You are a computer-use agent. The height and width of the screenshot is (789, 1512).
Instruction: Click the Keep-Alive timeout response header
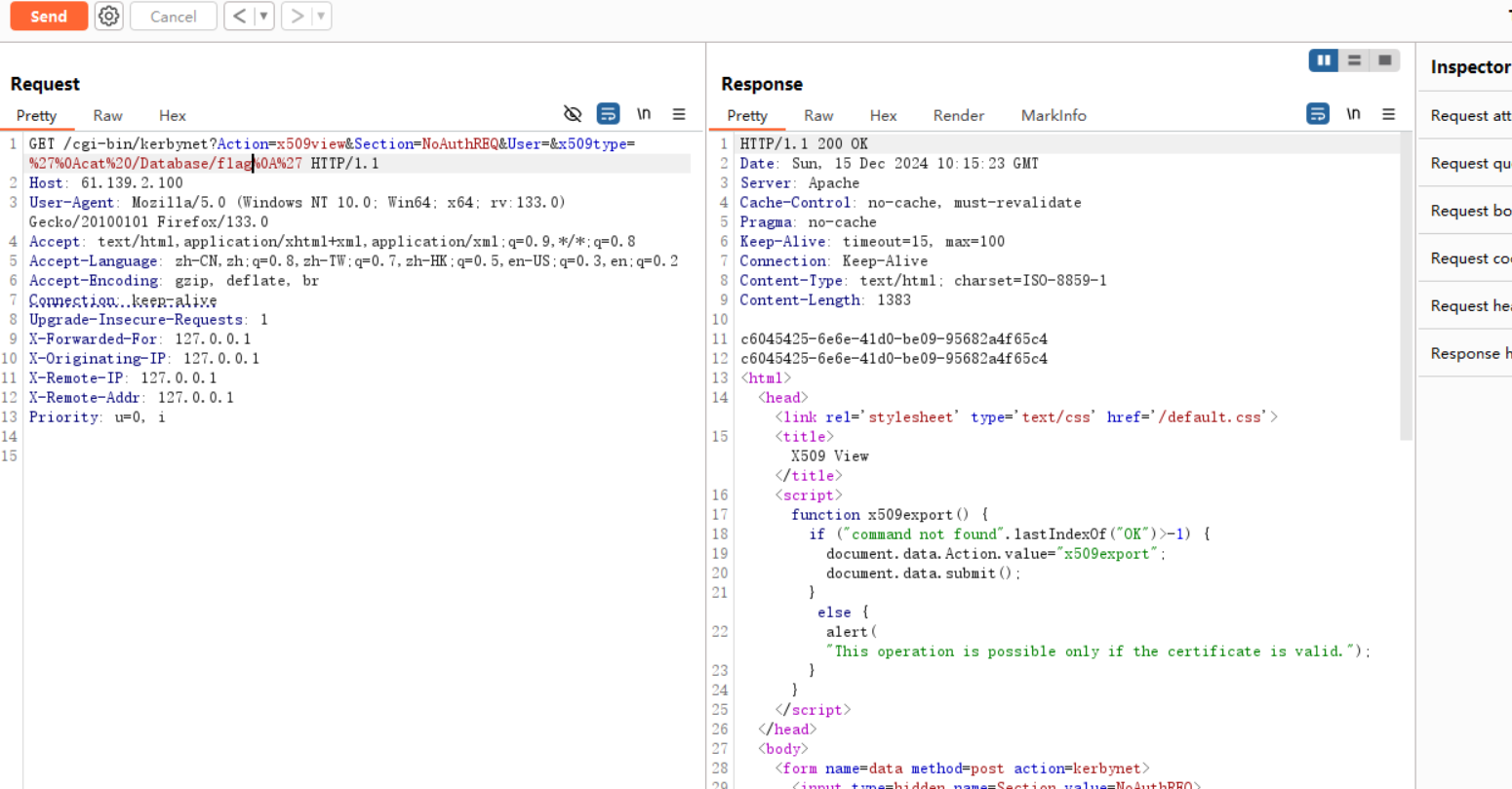pyautogui.click(x=872, y=241)
